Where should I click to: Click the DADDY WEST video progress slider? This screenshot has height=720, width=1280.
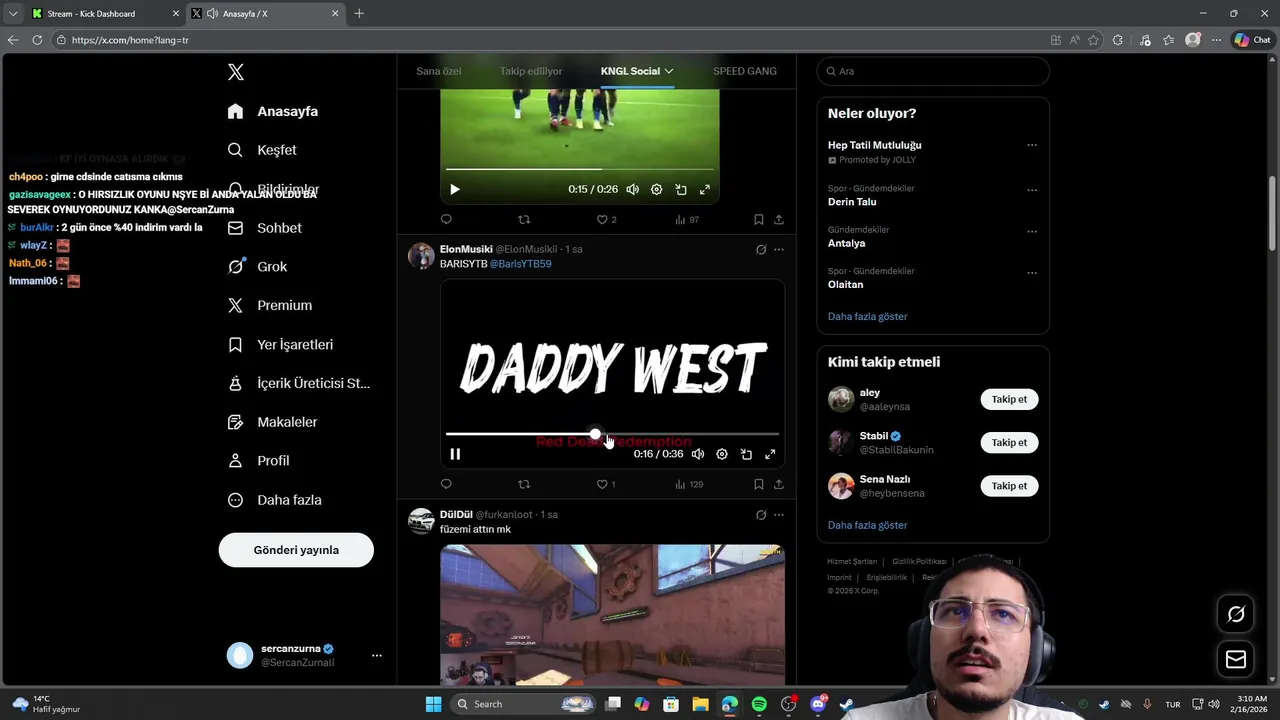pos(612,434)
